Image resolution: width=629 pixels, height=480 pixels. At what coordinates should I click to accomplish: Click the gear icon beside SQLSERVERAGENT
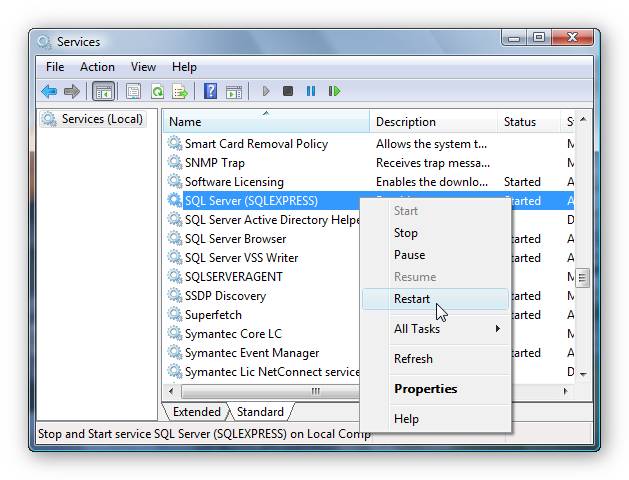click(x=174, y=276)
